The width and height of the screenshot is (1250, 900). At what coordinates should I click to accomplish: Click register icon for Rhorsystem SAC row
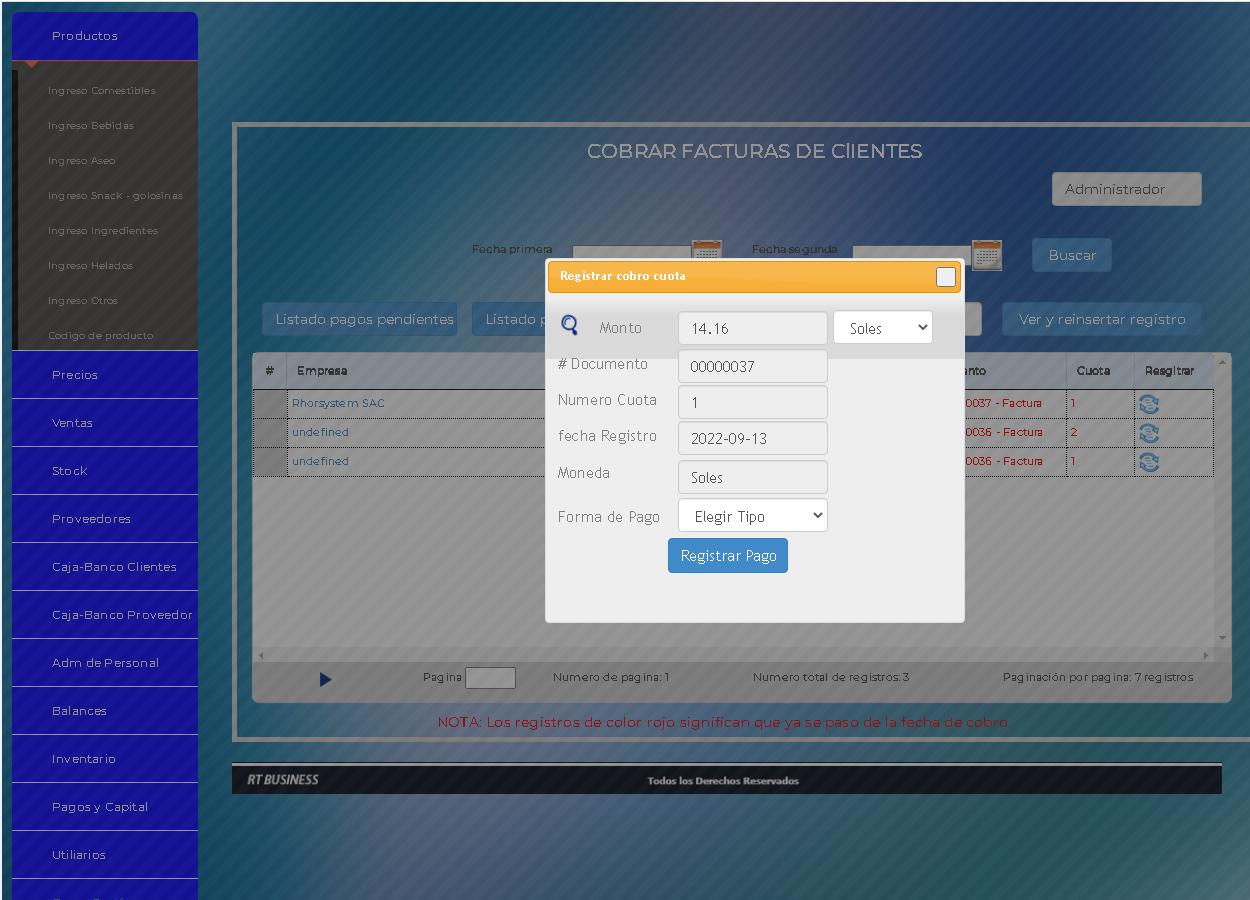pyautogui.click(x=1149, y=404)
